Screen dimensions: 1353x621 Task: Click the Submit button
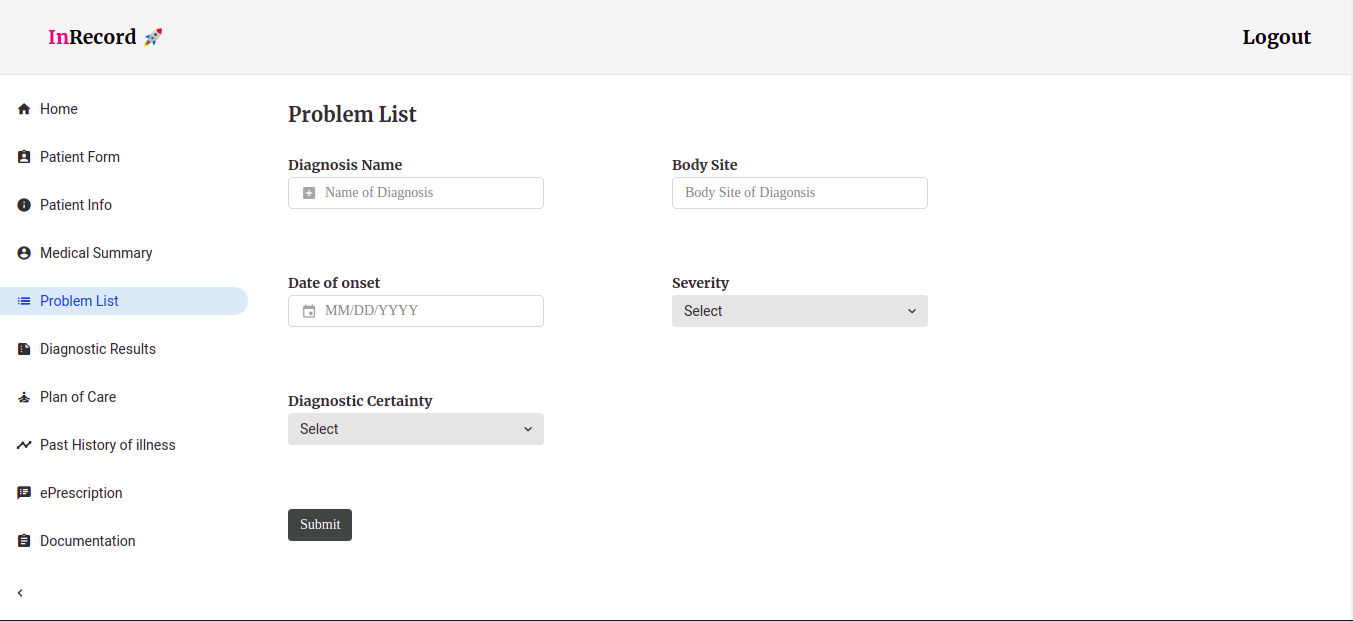coord(320,525)
